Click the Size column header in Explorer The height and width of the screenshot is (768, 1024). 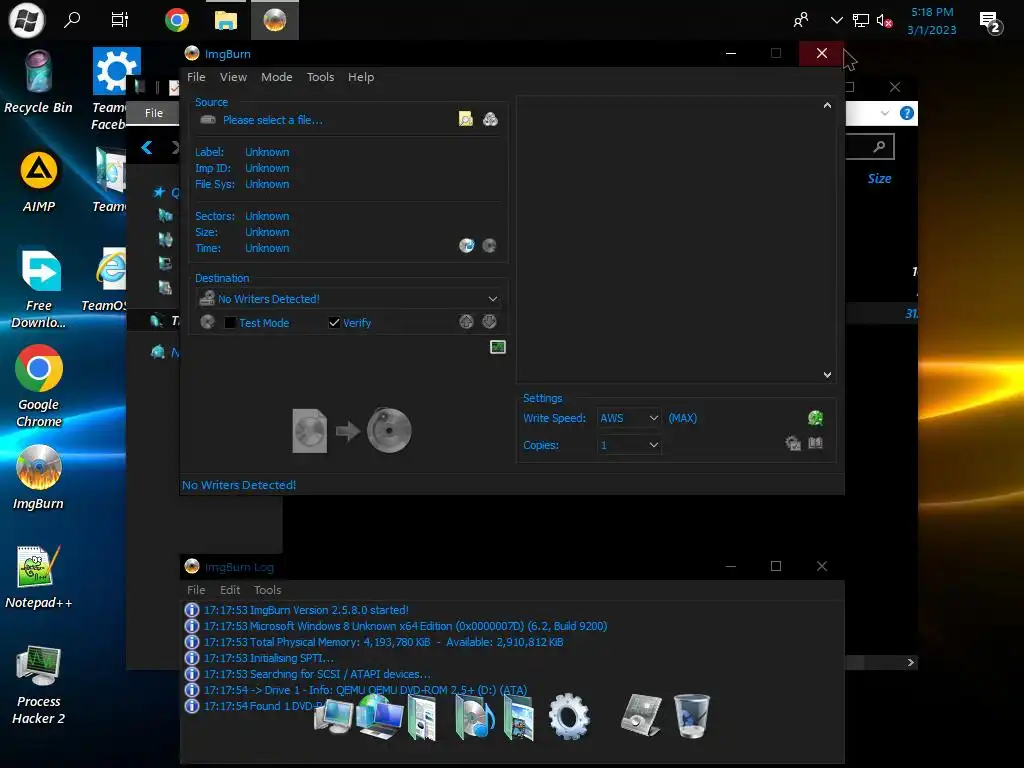pyautogui.click(x=880, y=178)
